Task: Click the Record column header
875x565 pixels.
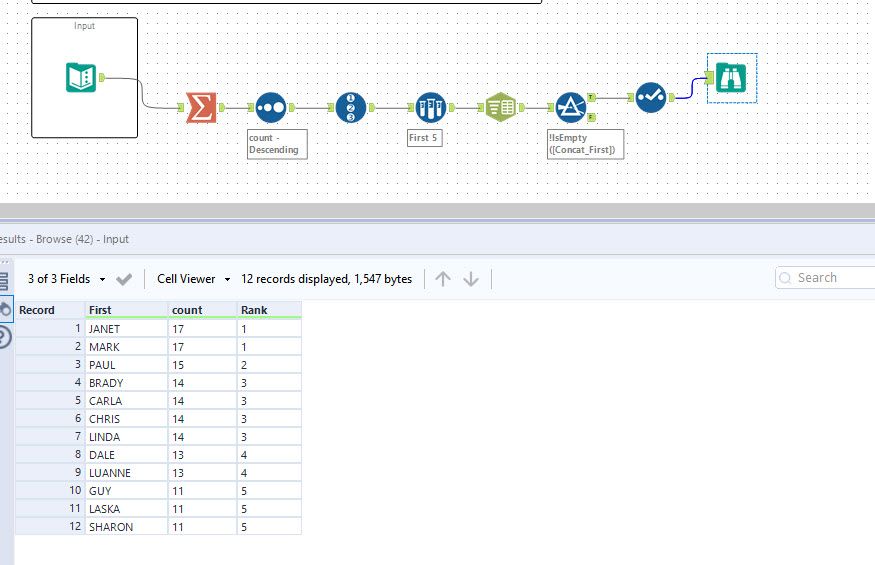Action: pyautogui.click(x=50, y=310)
